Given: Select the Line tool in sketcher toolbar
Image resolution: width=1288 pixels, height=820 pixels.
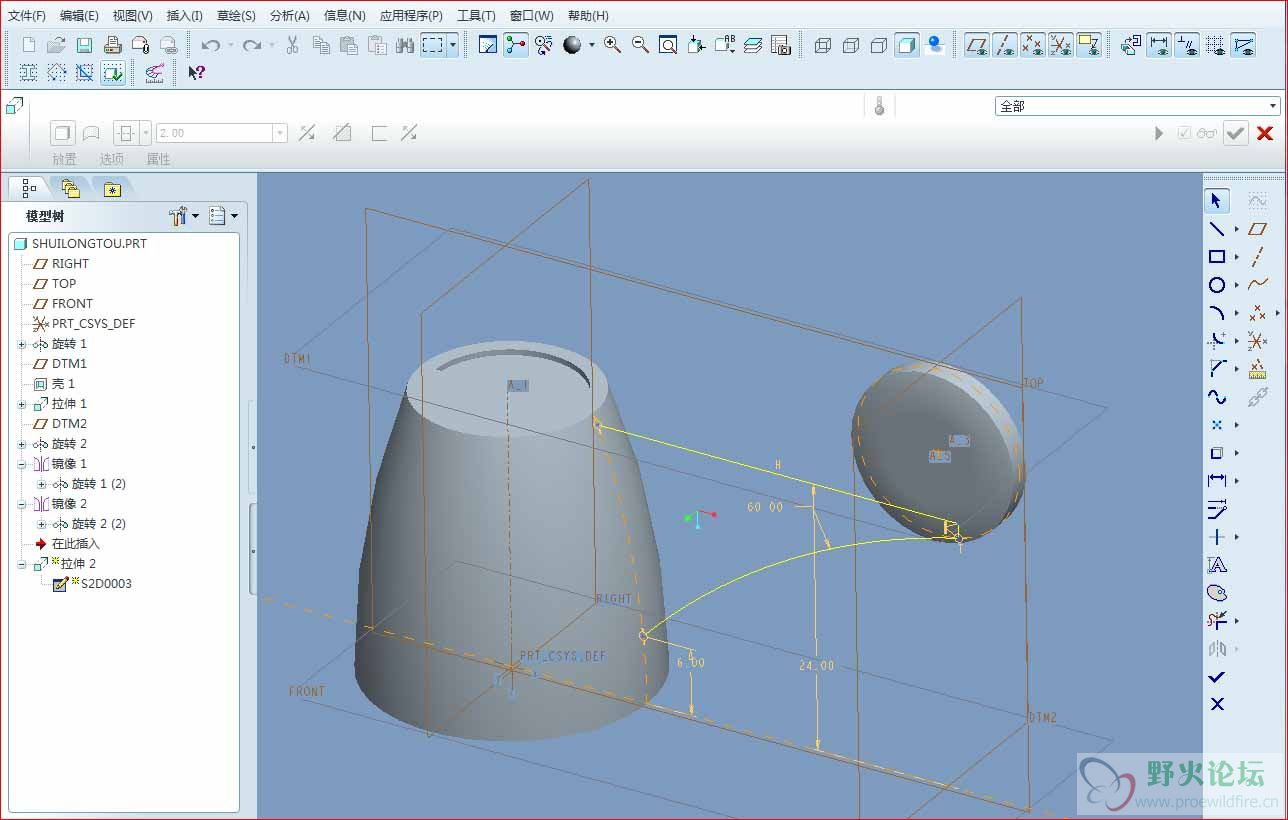Looking at the screenshot, I should (x=1217, y=229).
